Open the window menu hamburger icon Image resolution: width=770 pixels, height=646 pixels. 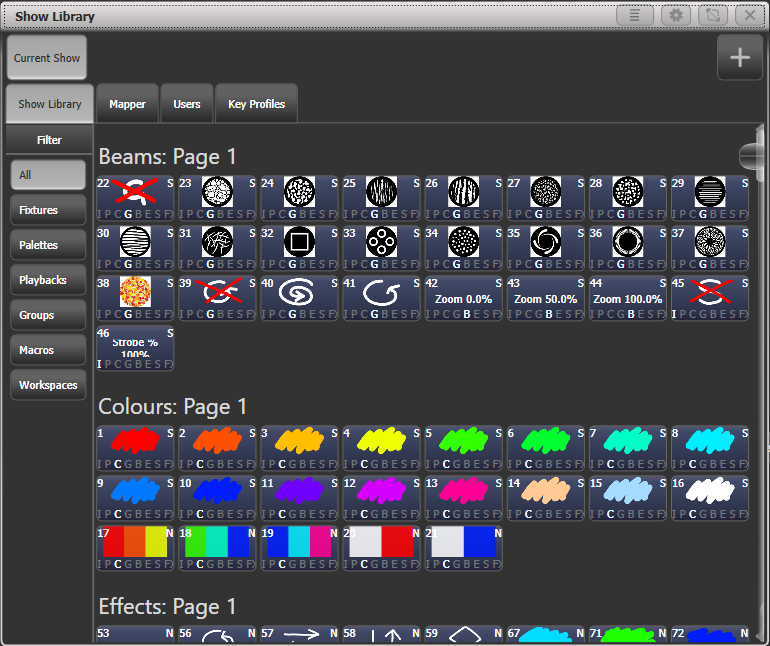click(x=634, y=16)
